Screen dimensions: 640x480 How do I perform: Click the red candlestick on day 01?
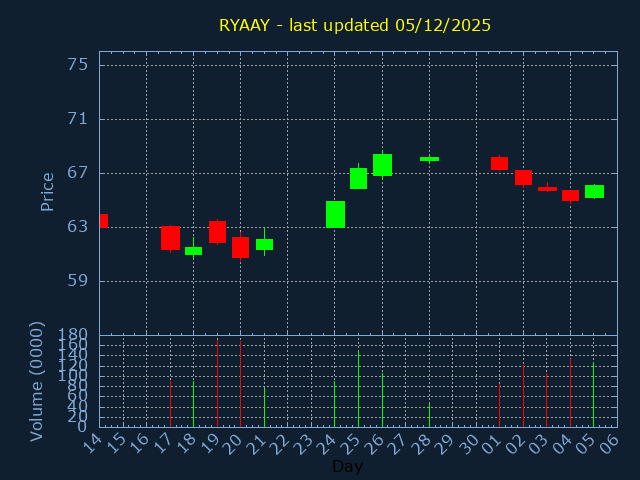click(x=499, y=163)
